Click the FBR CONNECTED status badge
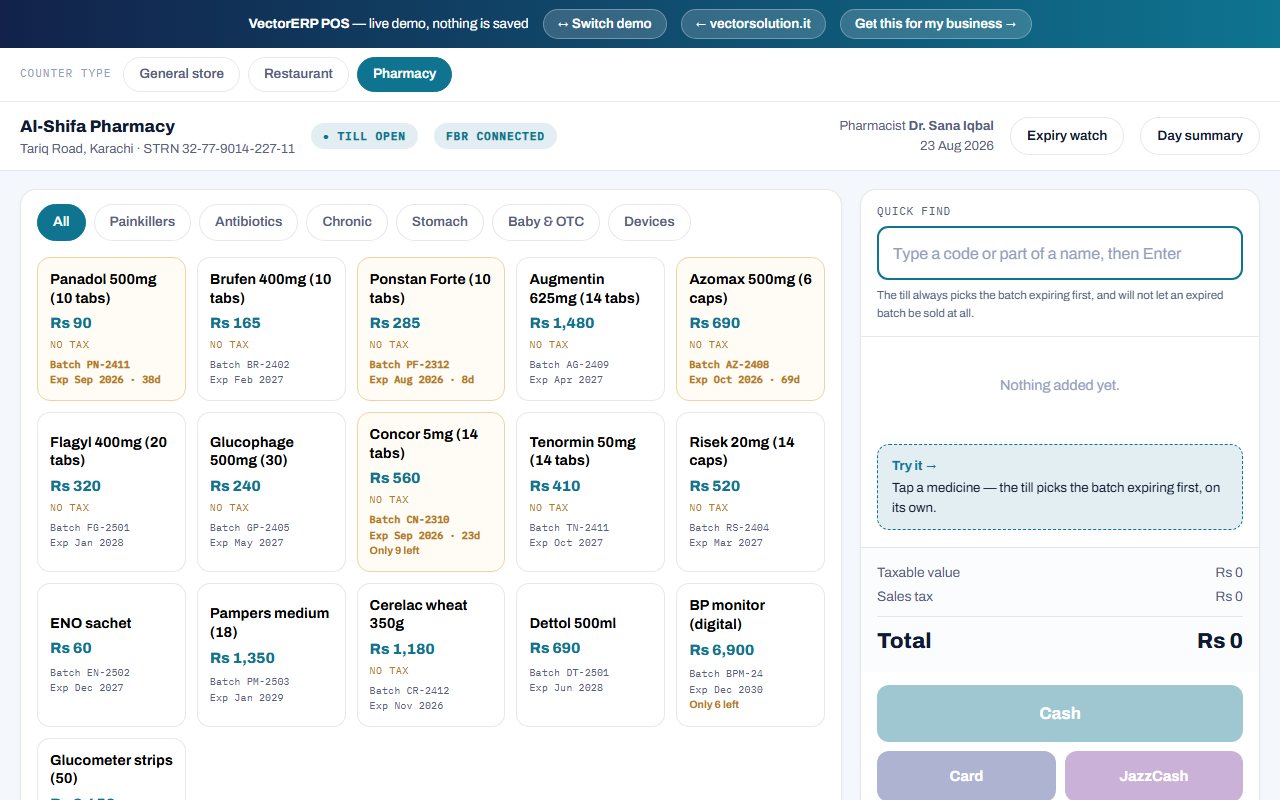This screenshot has height=800, width=1280. click(x=495, y=136)
